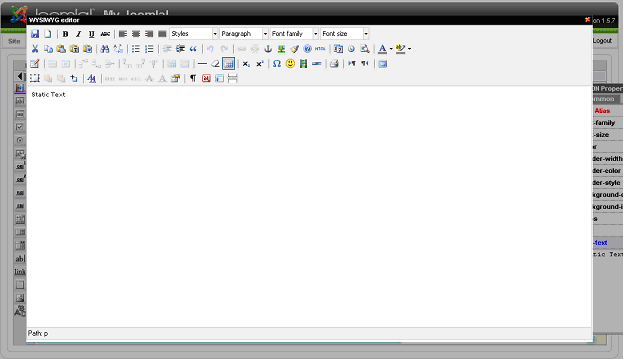The width and height of the screenshot is (624, 360).
Task: Open the Font size dropdown
Action: 345,34
